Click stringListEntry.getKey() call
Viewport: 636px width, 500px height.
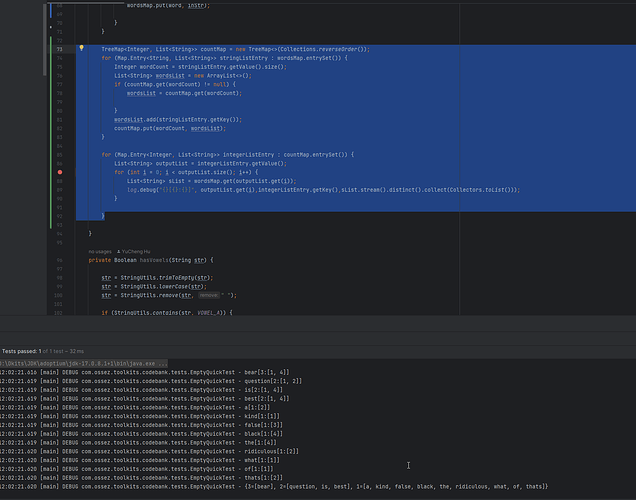197,120
